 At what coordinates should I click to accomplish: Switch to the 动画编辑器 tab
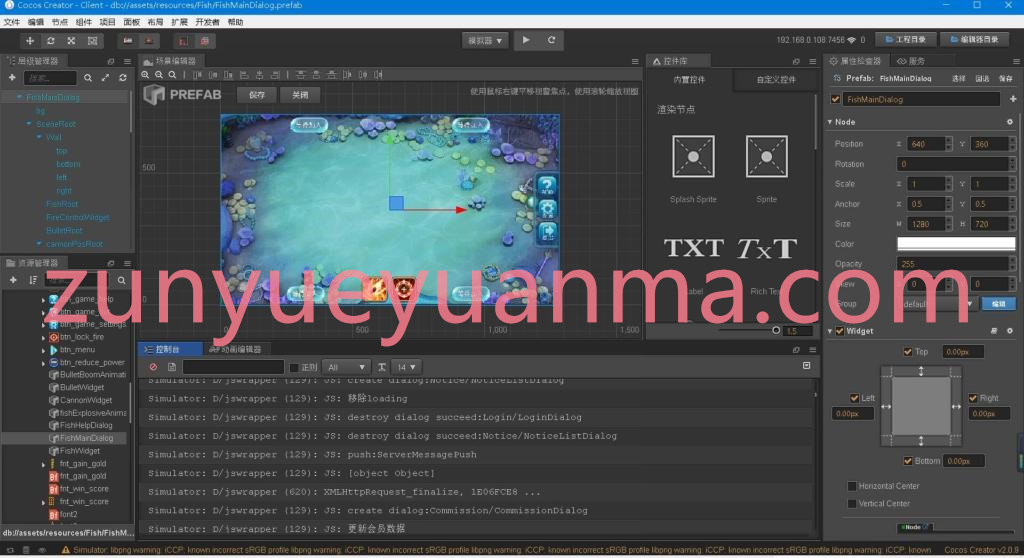[x=236, y=350]
